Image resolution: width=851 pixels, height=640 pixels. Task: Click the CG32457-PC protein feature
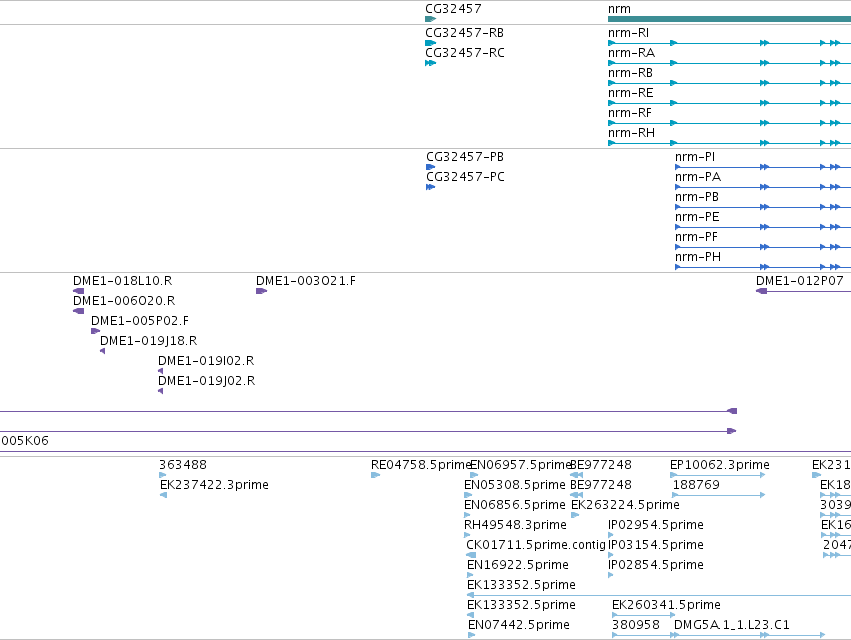(x=430, y=187)
